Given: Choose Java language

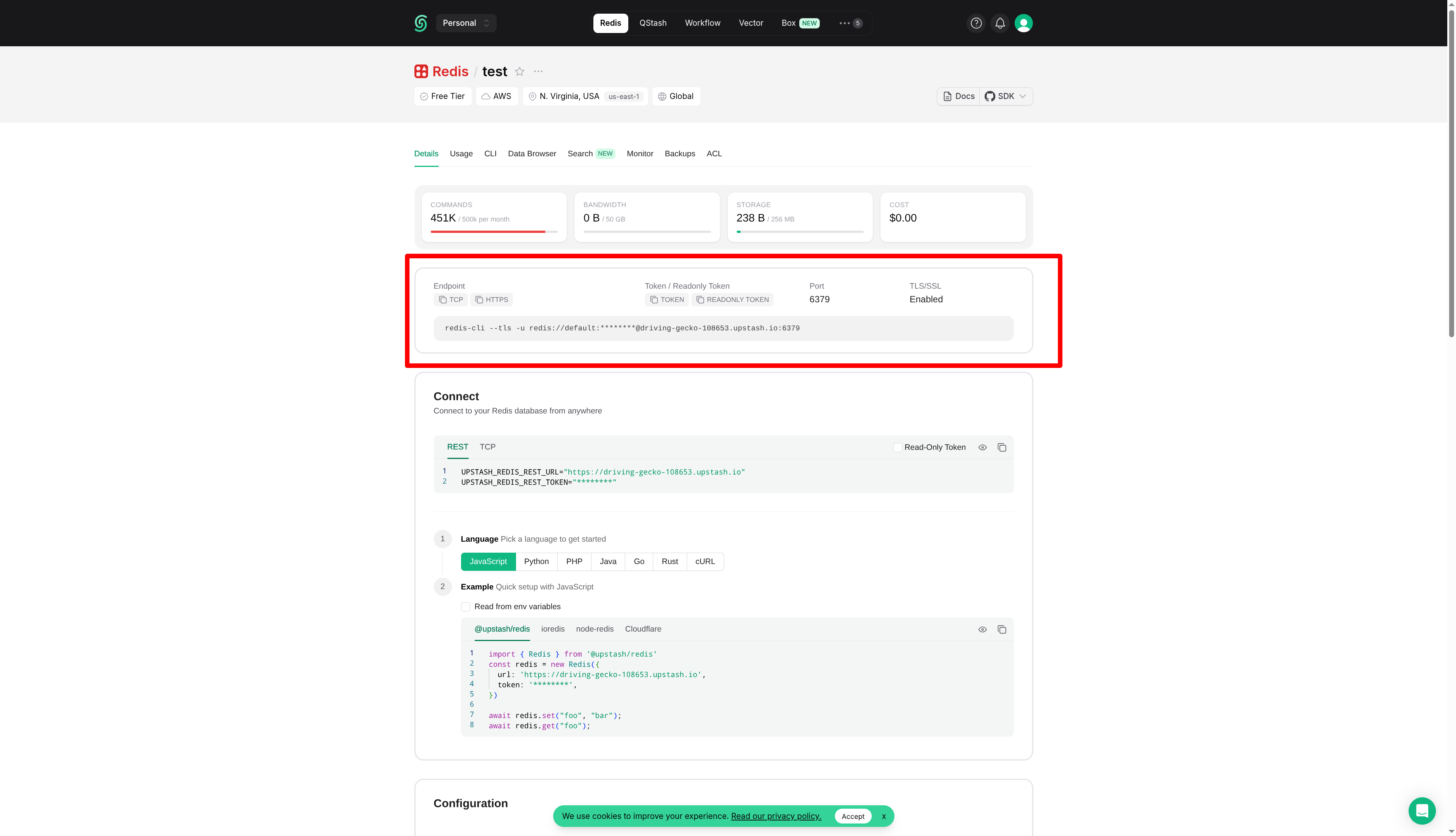Looking at the screenshot, I should 608,561.
